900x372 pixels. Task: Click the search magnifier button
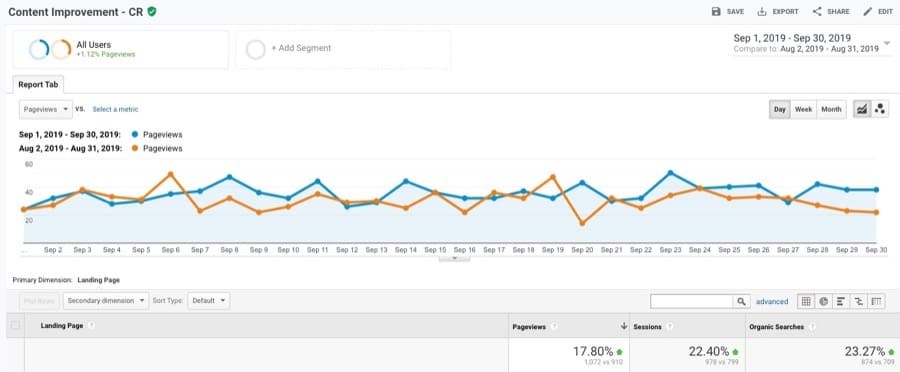pos(742,301)
